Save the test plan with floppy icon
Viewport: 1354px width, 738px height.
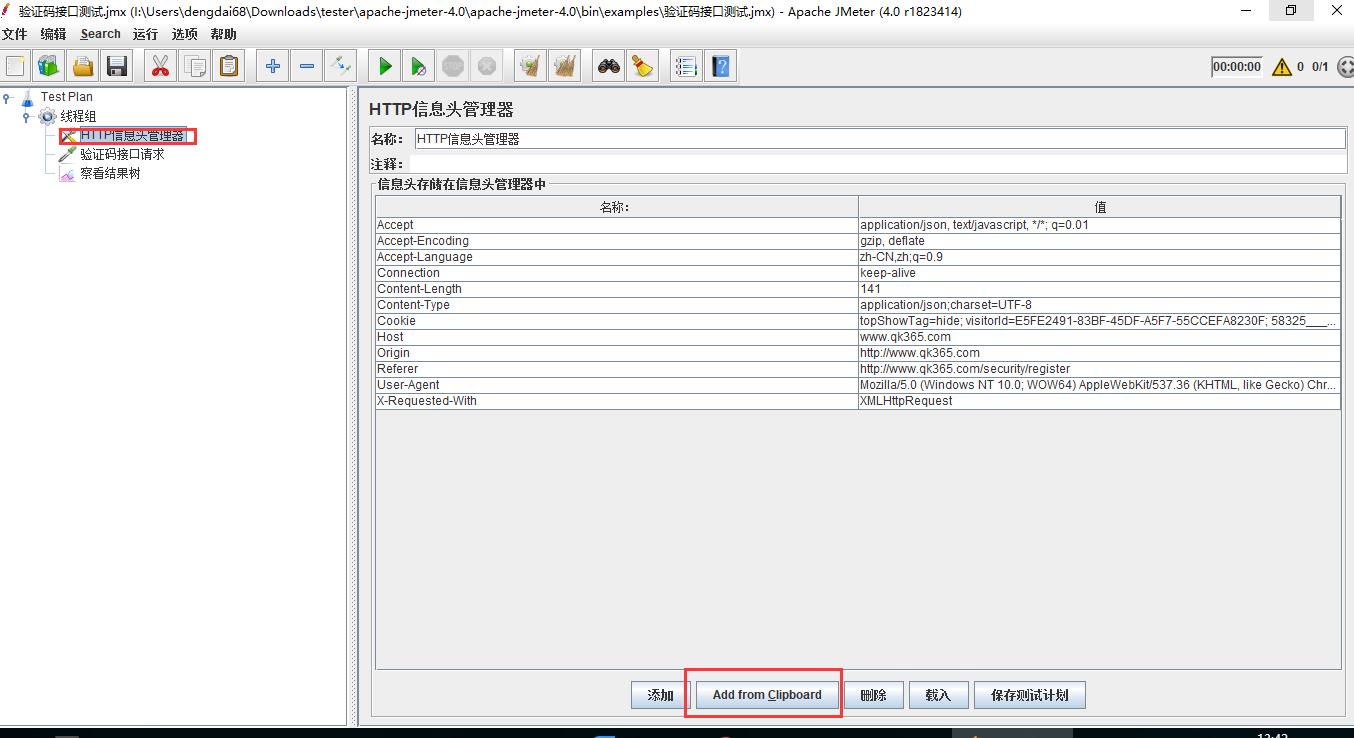pos(117,67)
